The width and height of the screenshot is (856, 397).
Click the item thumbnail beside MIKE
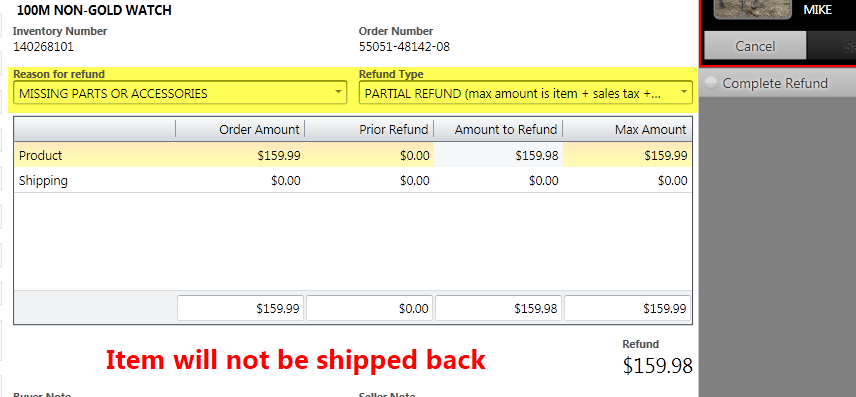[x=752, y=9]
